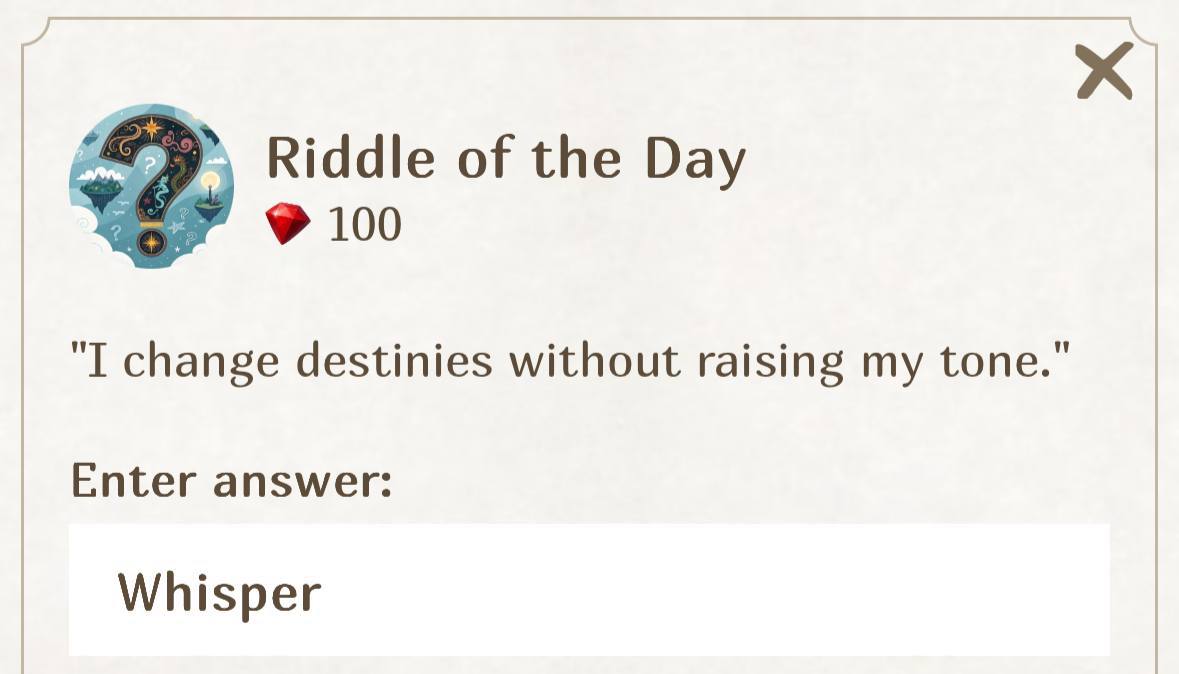Image resolution: width=1179 pixels, height=674 pixels.
Task: Click the word "Riddle" in the title
Action: [x=351, y=158]
